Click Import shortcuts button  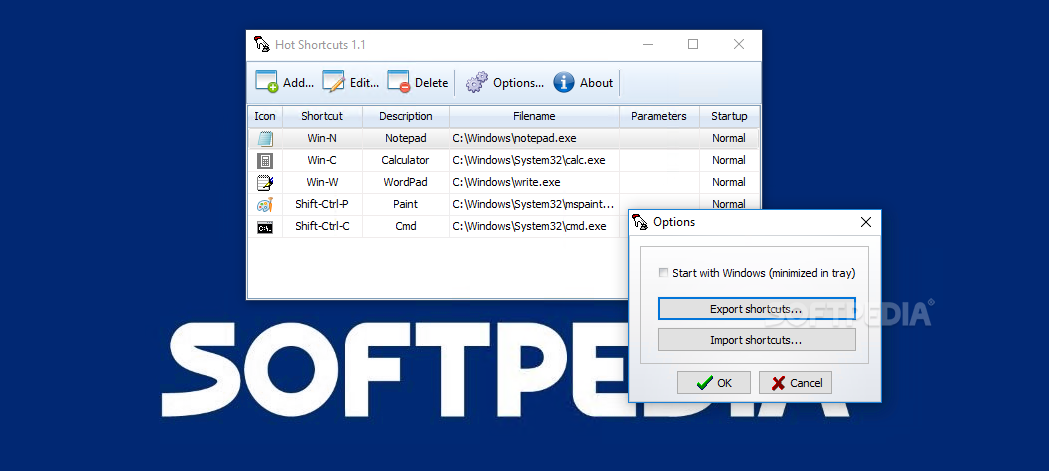pyautogui.click(x=757, y=340)
